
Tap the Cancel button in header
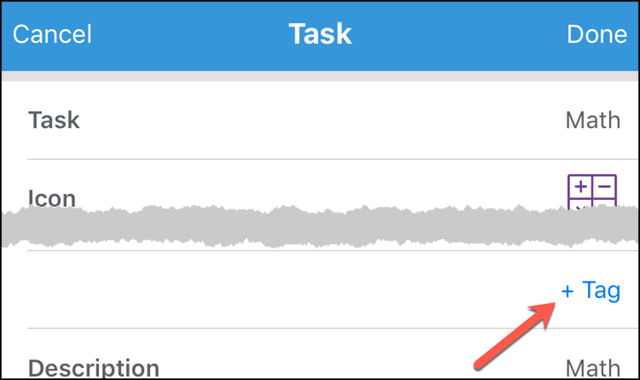(x=52, y=34)
